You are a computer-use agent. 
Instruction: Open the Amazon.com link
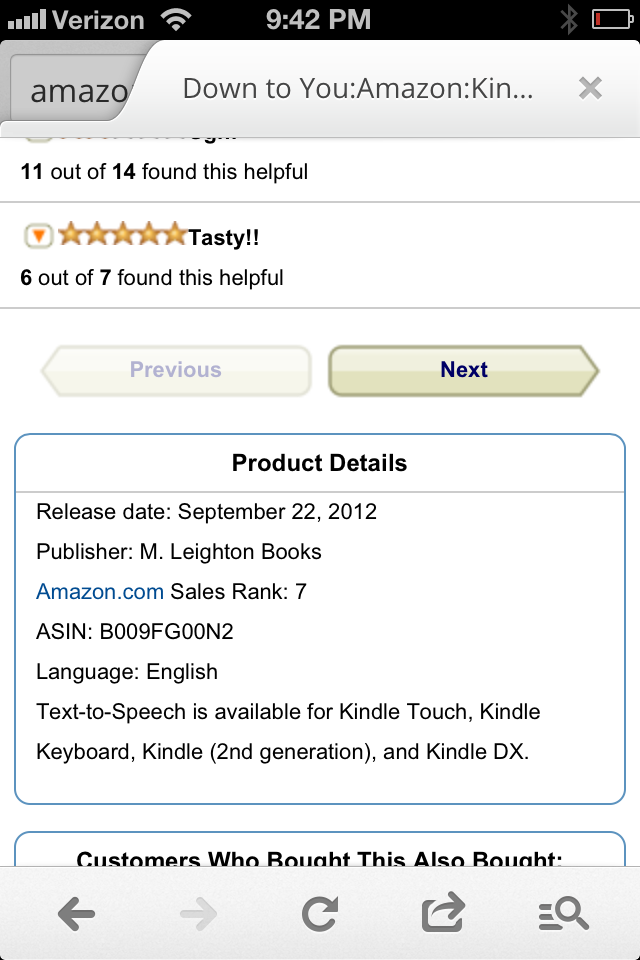99,592
